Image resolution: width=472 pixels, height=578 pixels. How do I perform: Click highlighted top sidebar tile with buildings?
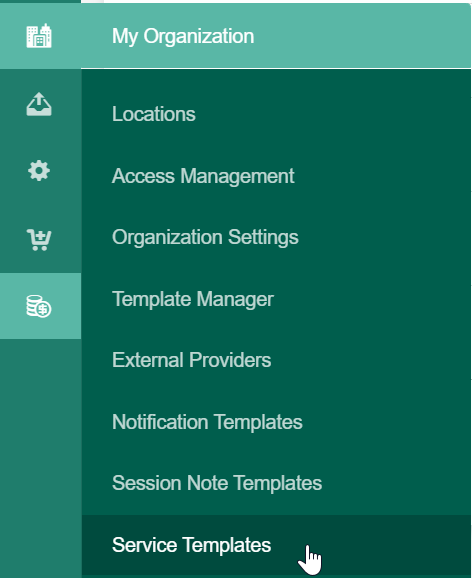coord(41,36)
